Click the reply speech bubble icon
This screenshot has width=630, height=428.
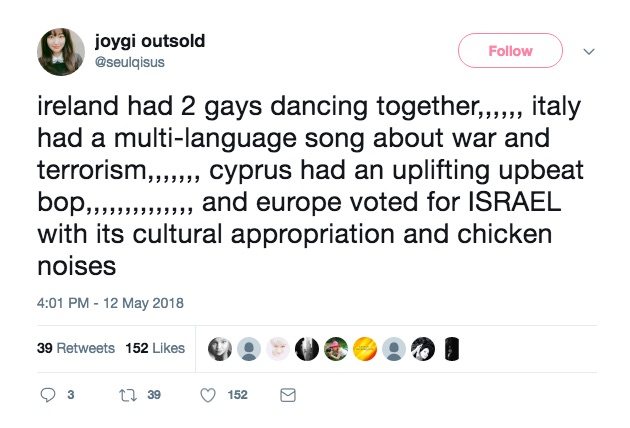click(46, 395)
